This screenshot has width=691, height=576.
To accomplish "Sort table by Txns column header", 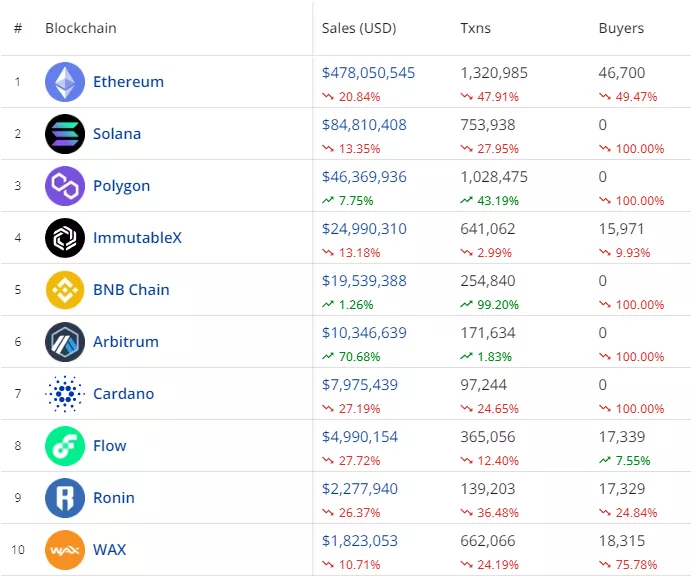I will point(477,28).
